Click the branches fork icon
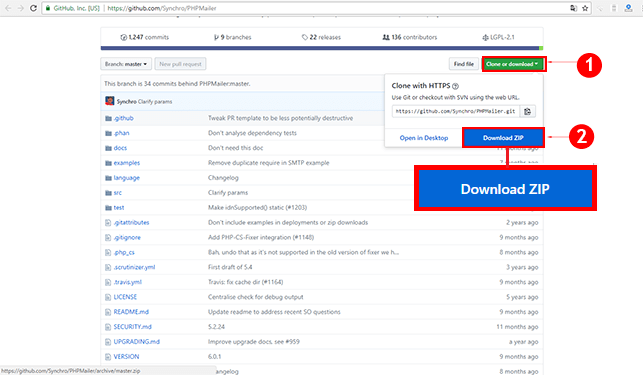This screenshot has height=375, width=643. point(216,37)
